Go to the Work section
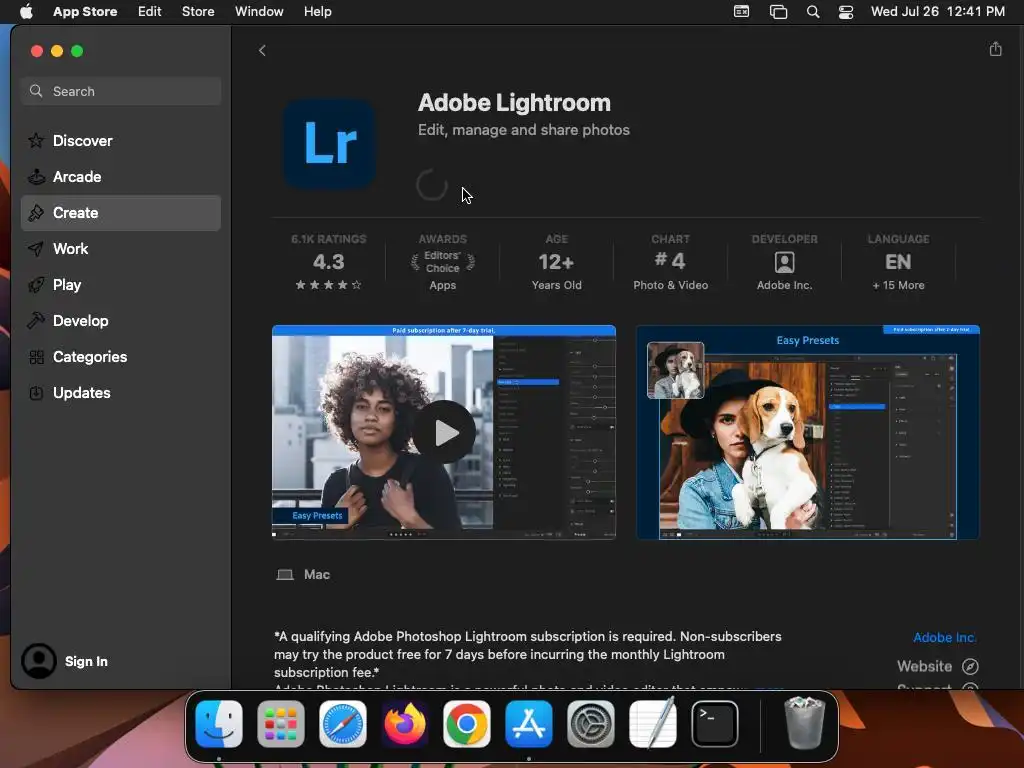Screen dimensions: 1024x768 point(121,249)
